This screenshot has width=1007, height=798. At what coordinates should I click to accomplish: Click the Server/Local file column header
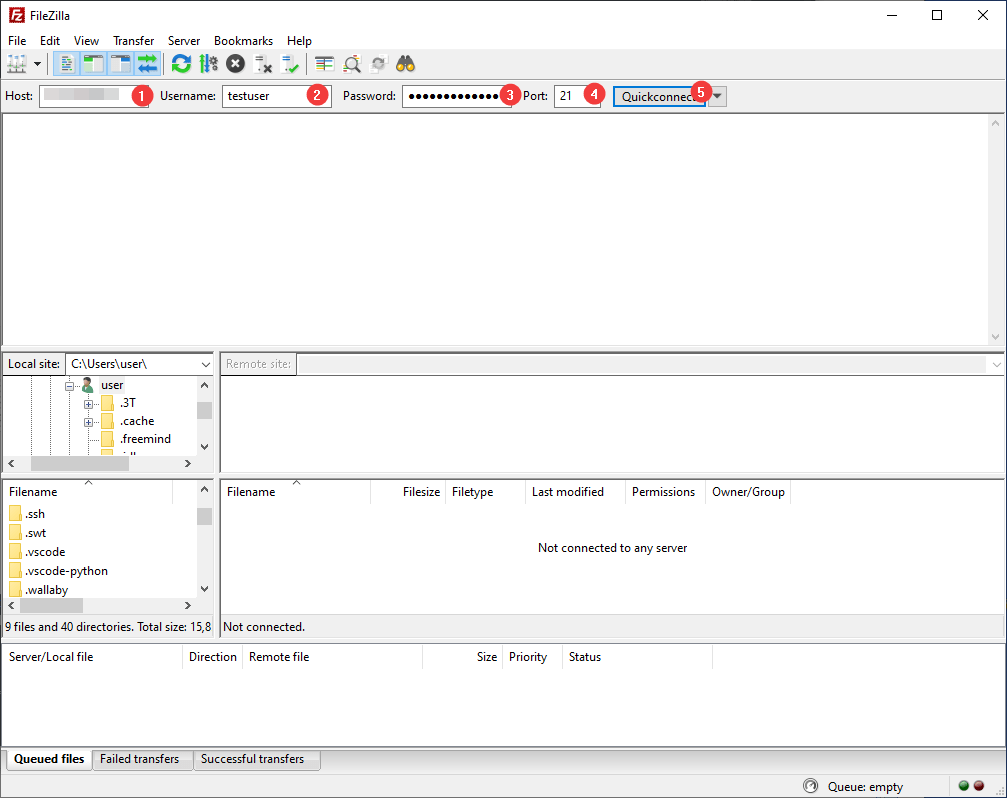(93, 657)
